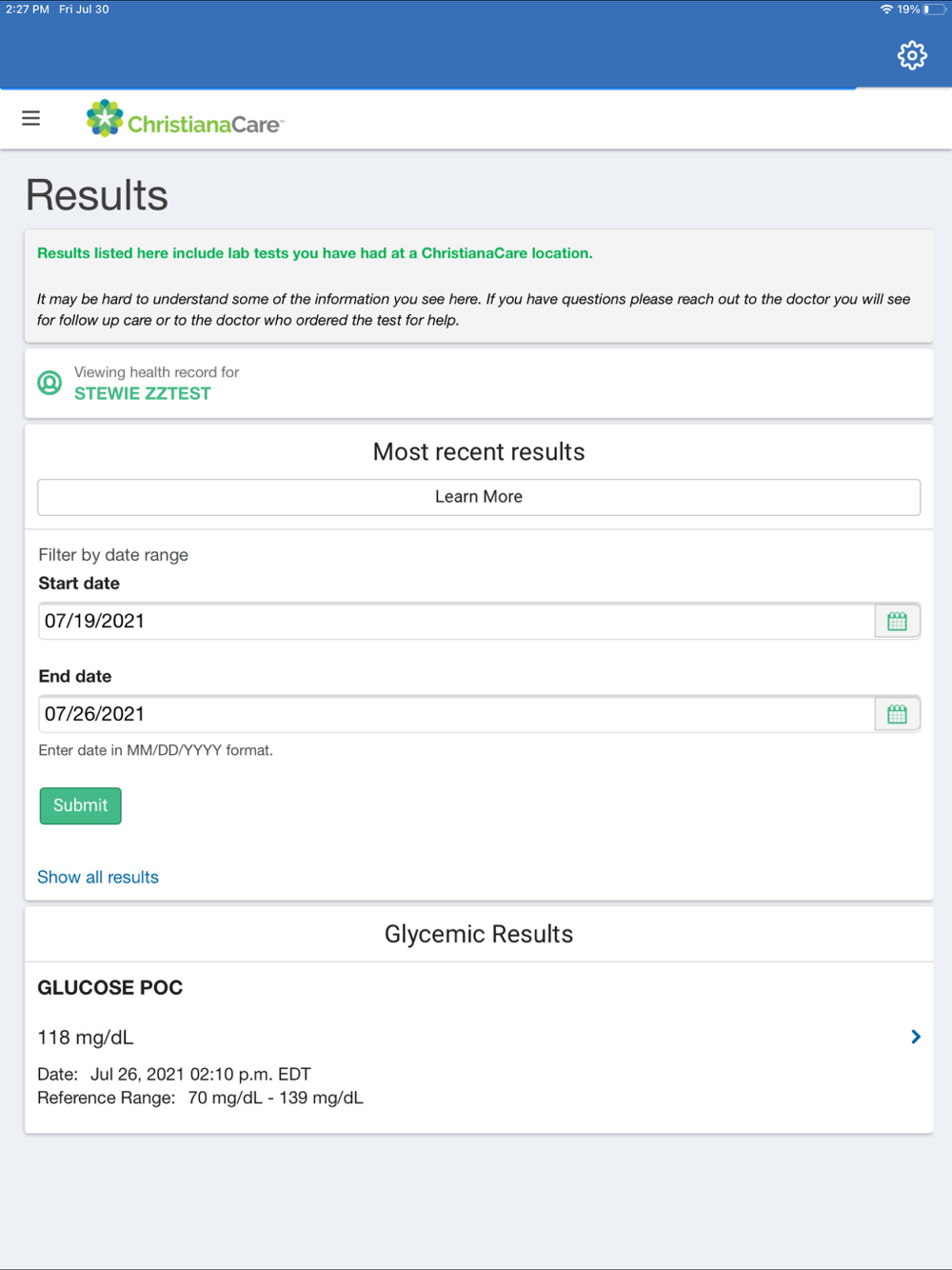Select the STEWIE ZZTEST patient name
The width and height of the screenshot is (952, 1270).
143,393
